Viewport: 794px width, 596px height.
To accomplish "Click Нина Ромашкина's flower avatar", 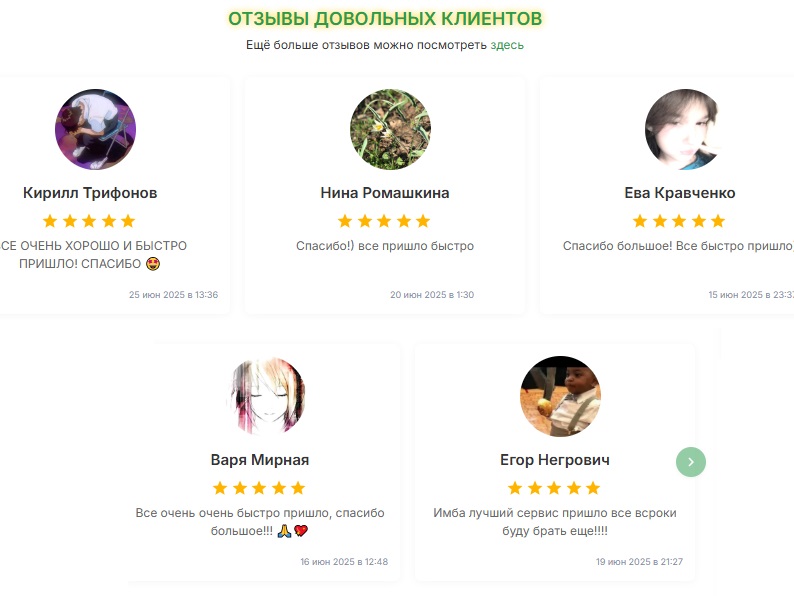I will (390, 130).
